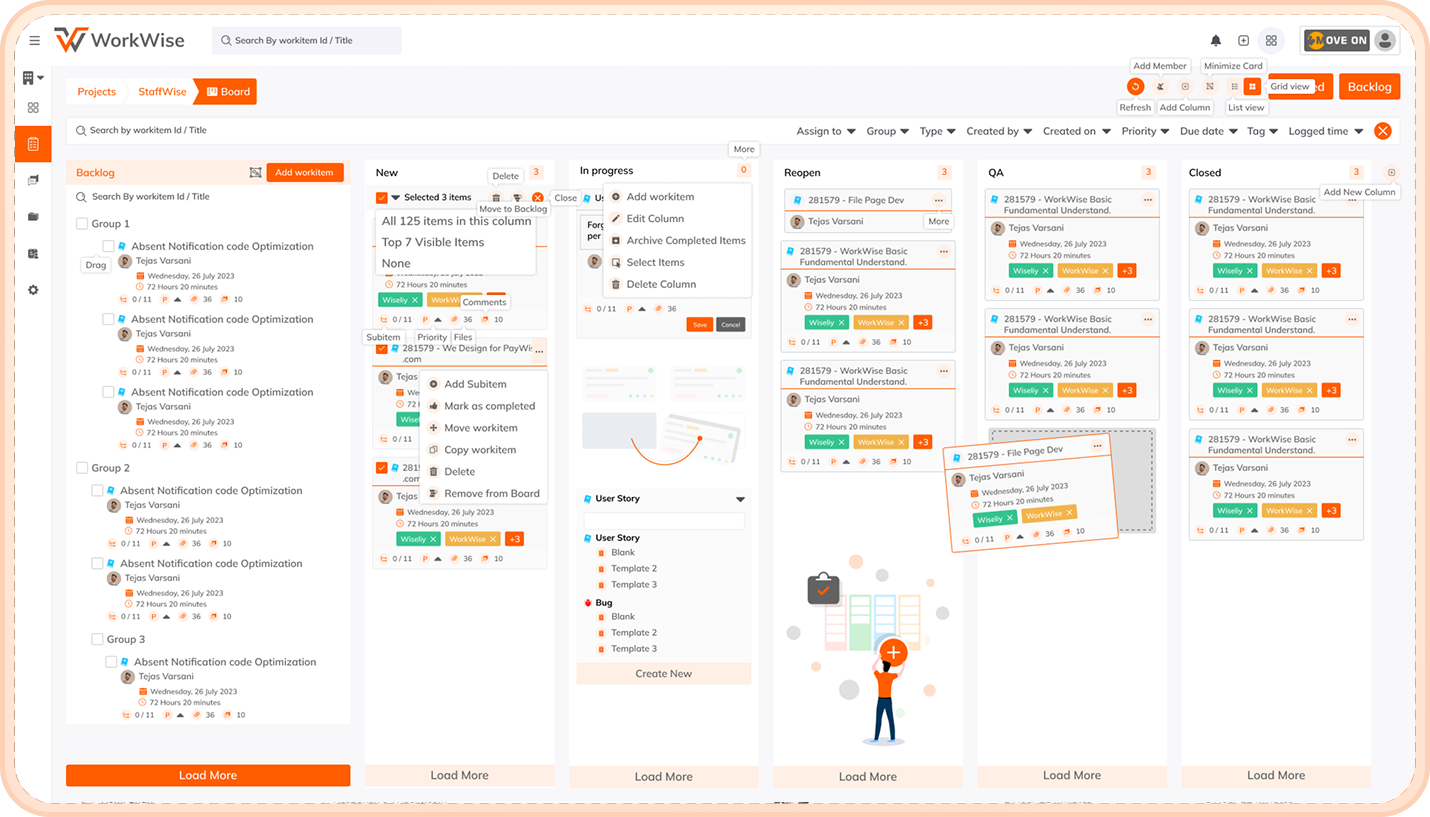Screen dimensions: 1430x817
Task: Open the Logged time filter dropdown
Action: click(1326, 131)
